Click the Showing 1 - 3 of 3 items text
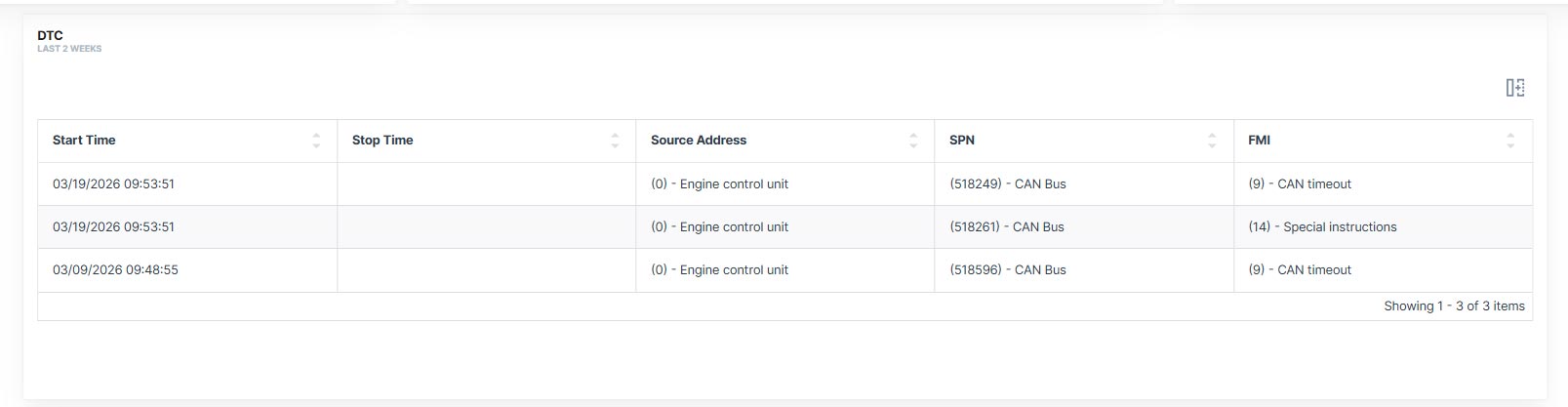 pyautogui.click(x=1454, y=306)
